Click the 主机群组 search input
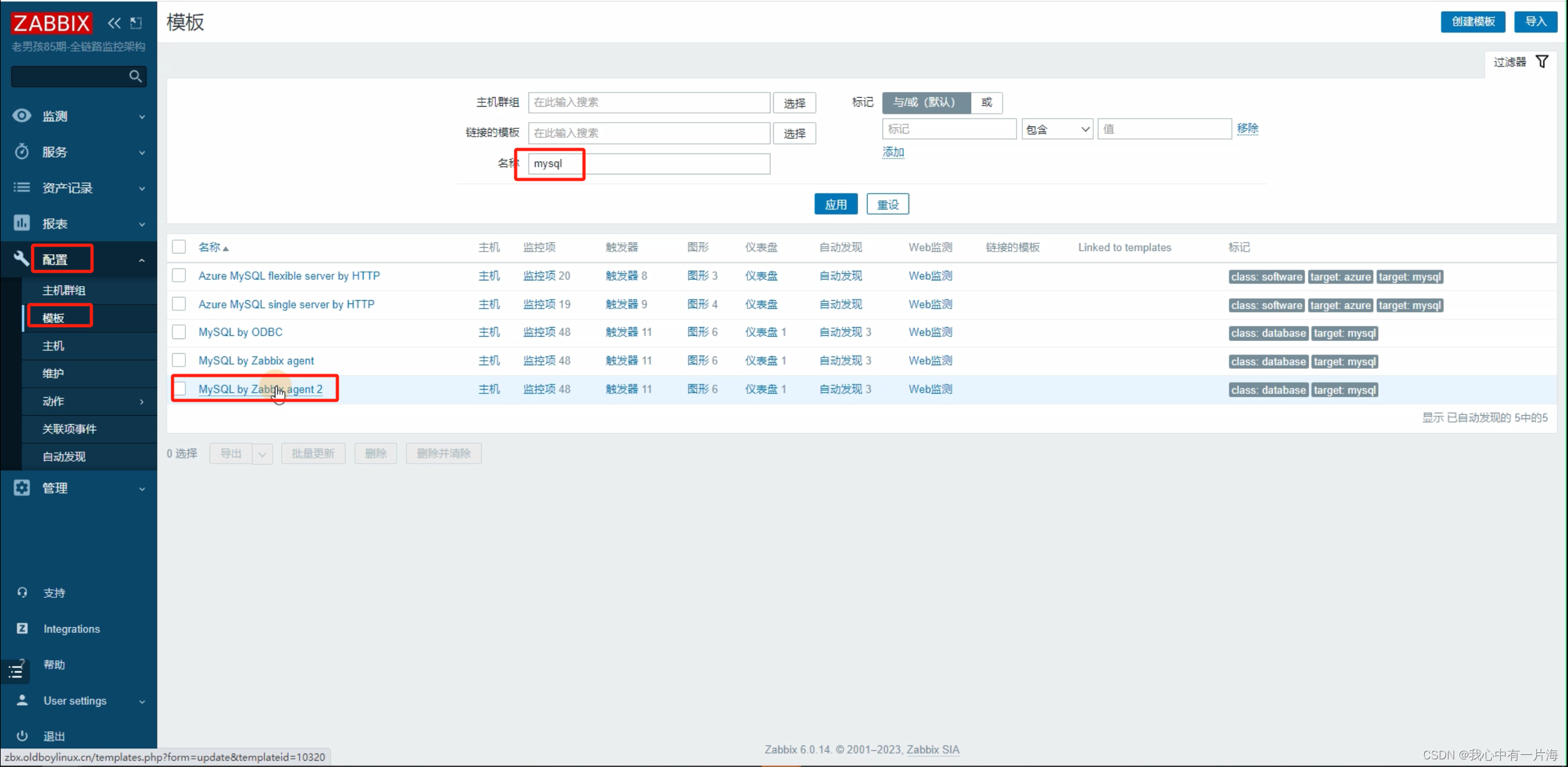 (x=649, y=103)
